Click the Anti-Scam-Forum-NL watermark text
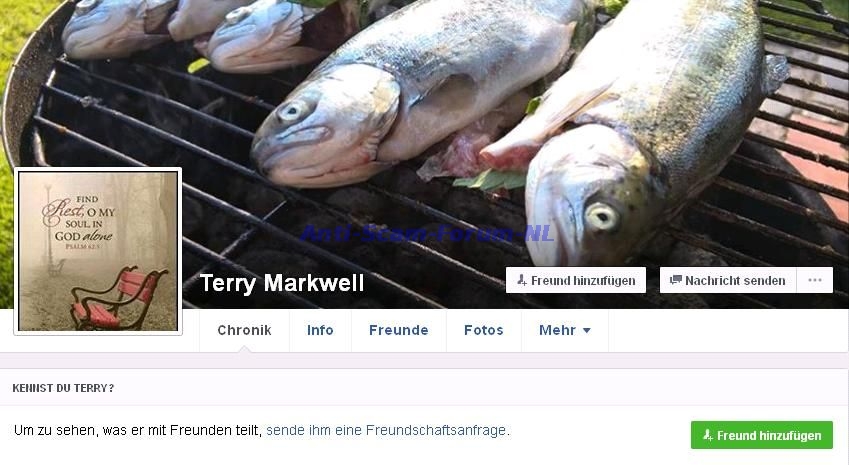Viewport: 849px width, 465px height. pos(427,233)
